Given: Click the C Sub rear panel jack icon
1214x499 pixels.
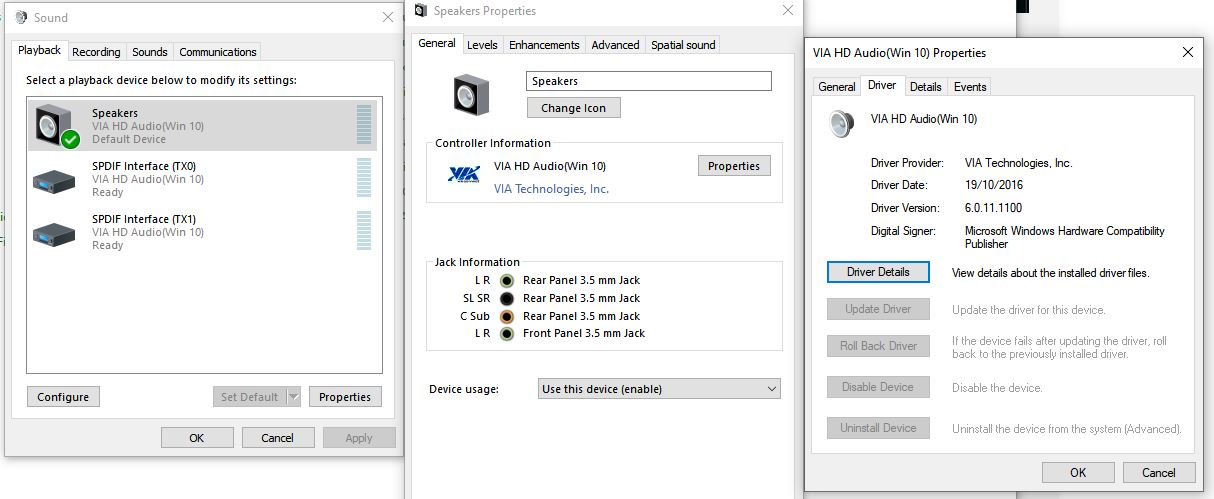Looking at the screenshot, I should click(x=507, y=316).
